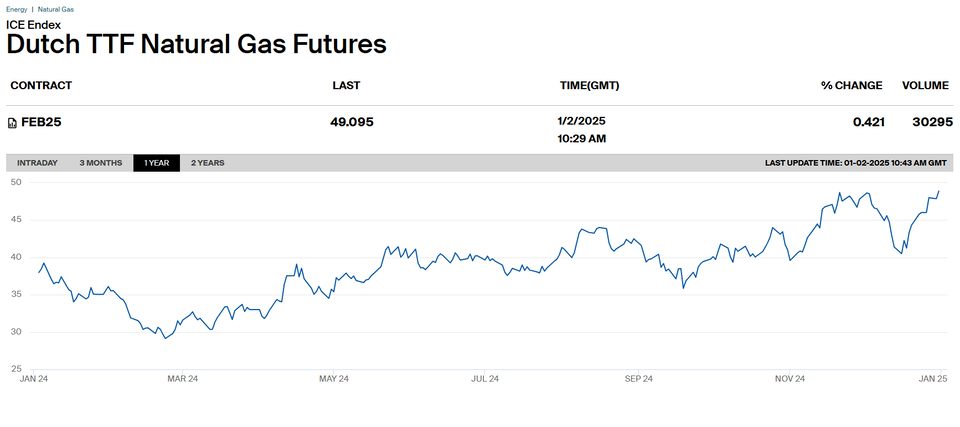Click the JAN 25 x-axis label
The height and width of the screenshot is (427, 960).
point(933,379)
